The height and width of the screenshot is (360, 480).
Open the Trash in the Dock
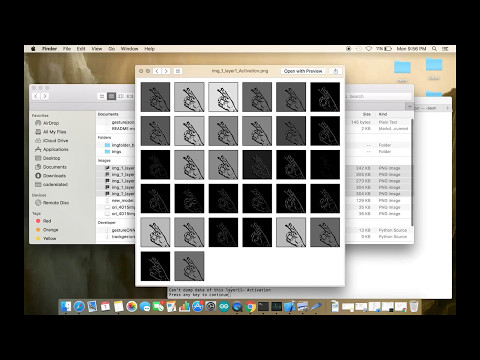point(414,306)
